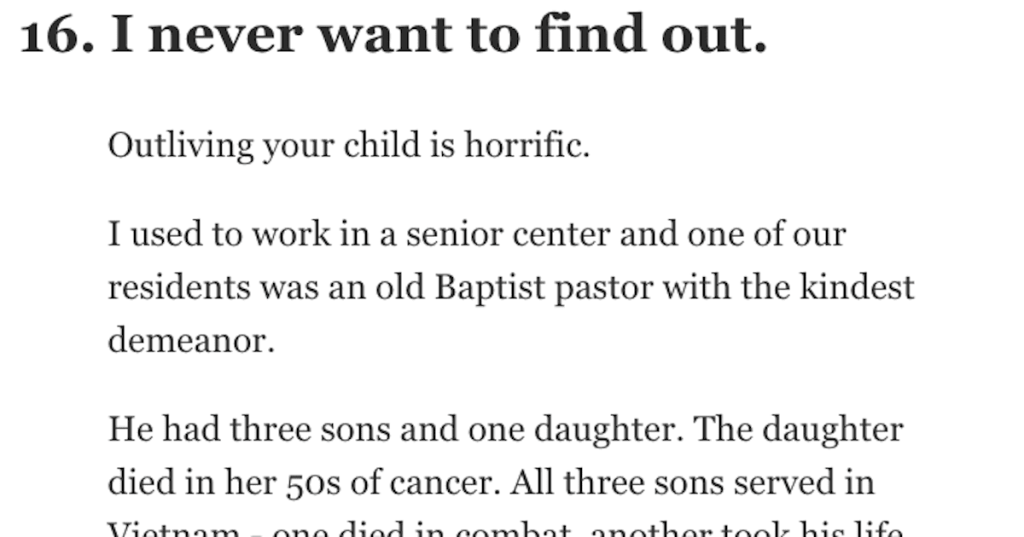Click the words 'The daughter' ending the line
The width and height of the screenshot is (1024, 537).
point(798,431)
